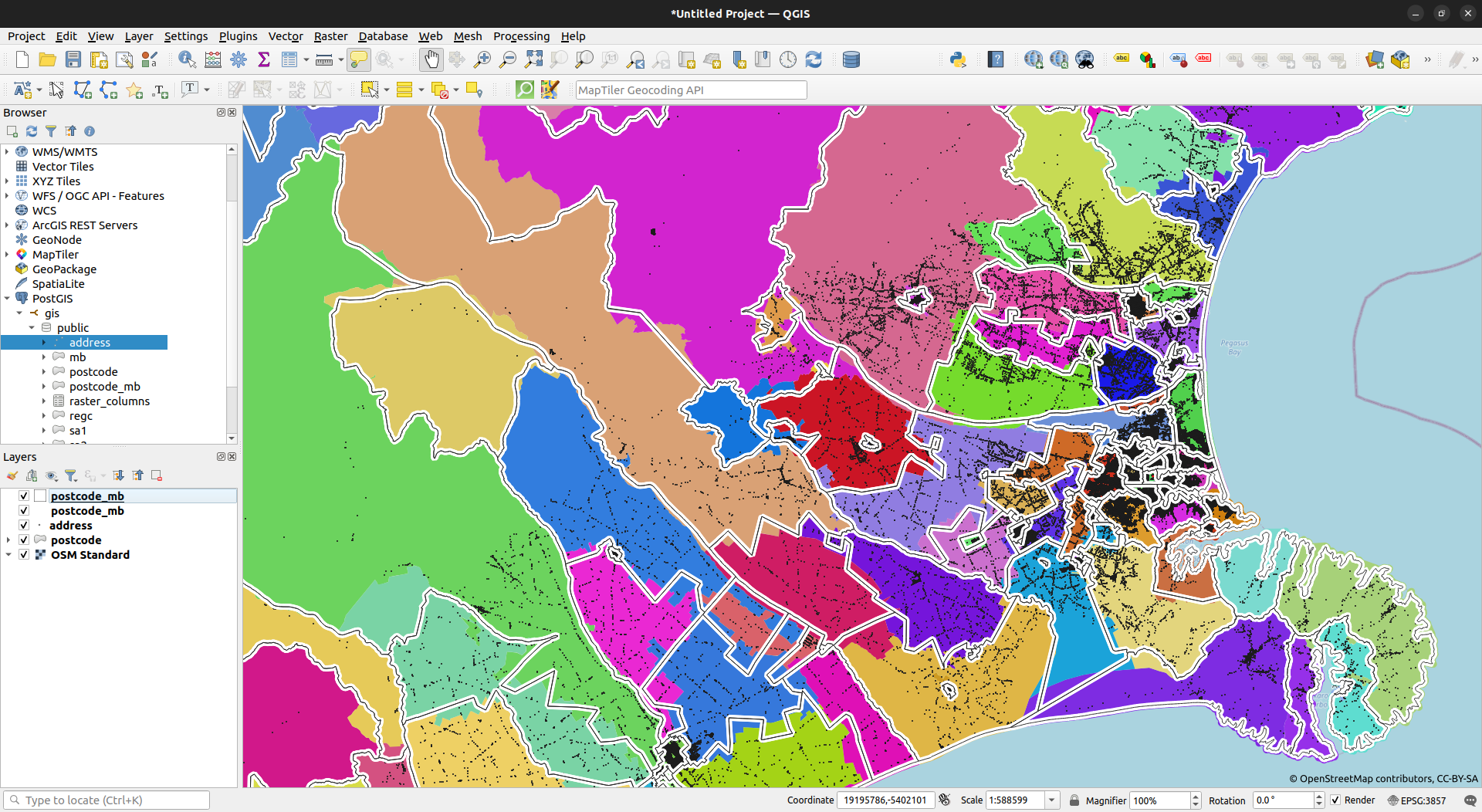1482x812 pixels.
Task: Open the Temporal Controller clock icon
Action: tap(788, 59)
